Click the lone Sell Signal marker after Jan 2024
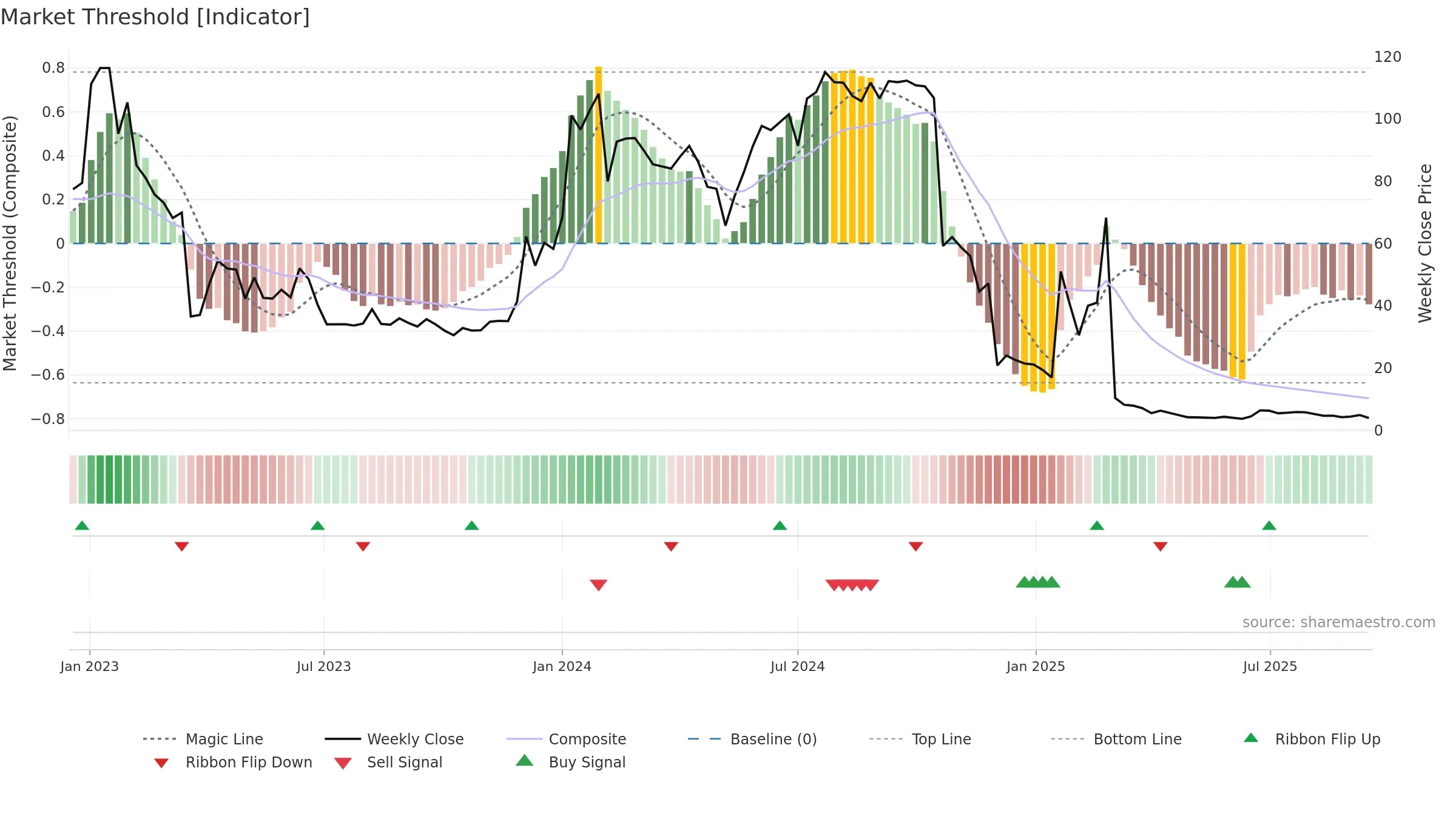1456x819 pixels. click(599, 585)
